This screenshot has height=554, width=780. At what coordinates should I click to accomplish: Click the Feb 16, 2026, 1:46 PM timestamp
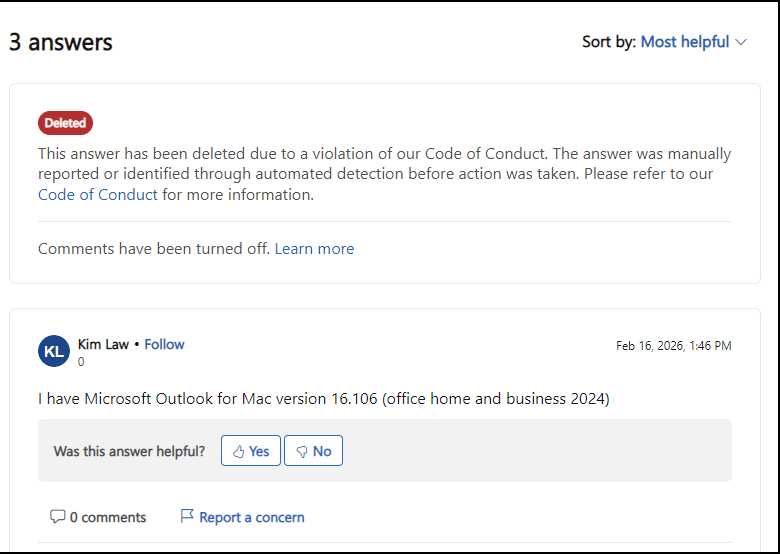pyautogui.click(x=674, y=346)
